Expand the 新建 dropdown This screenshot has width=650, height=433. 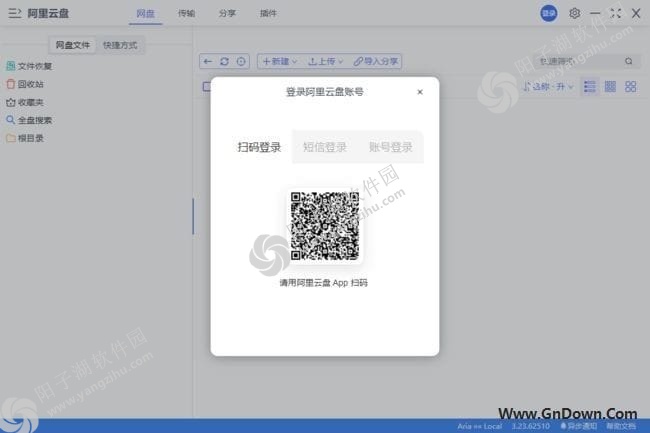click(x=280, y=61)
